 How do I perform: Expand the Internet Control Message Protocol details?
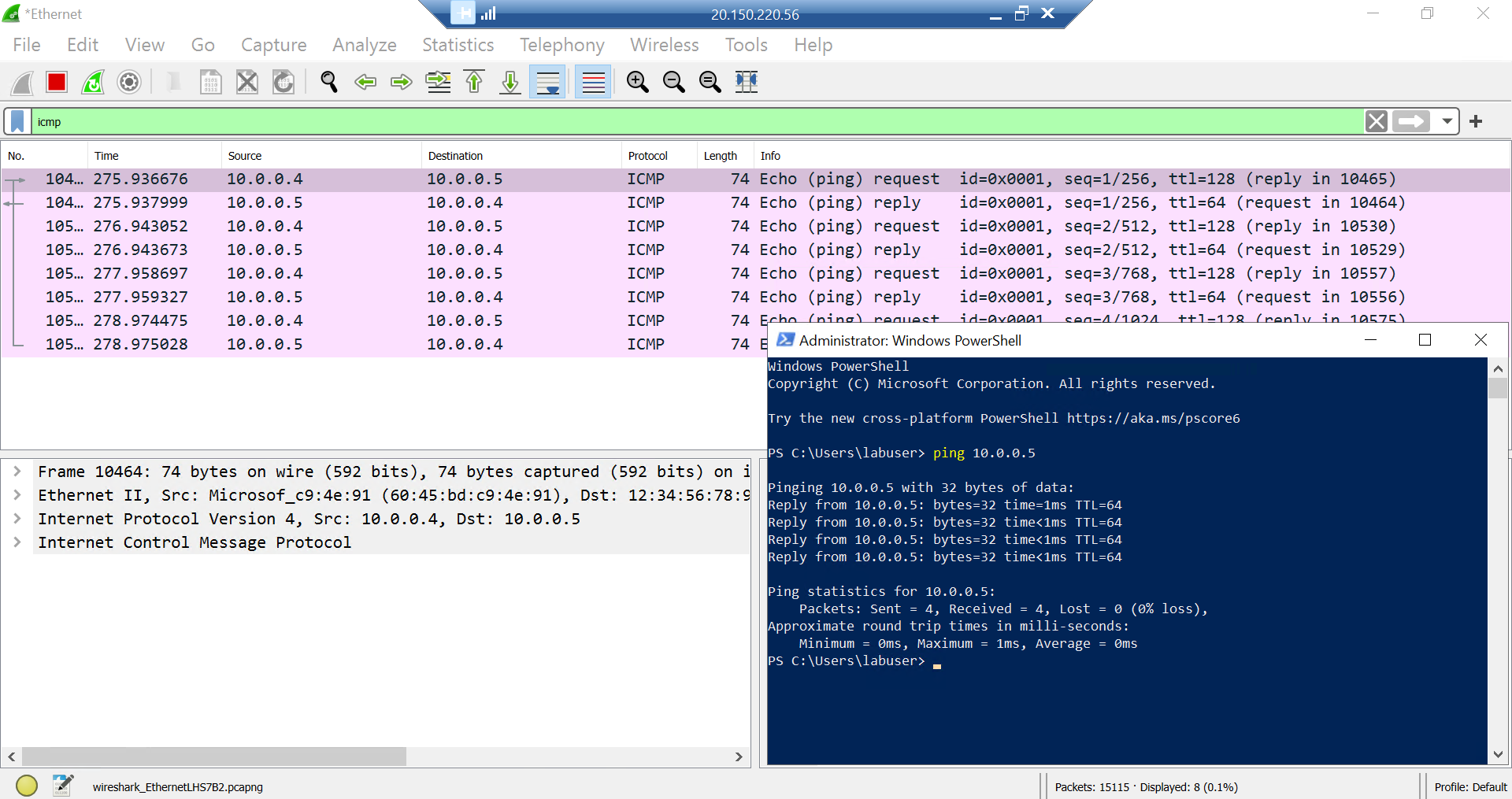(17, 542)
